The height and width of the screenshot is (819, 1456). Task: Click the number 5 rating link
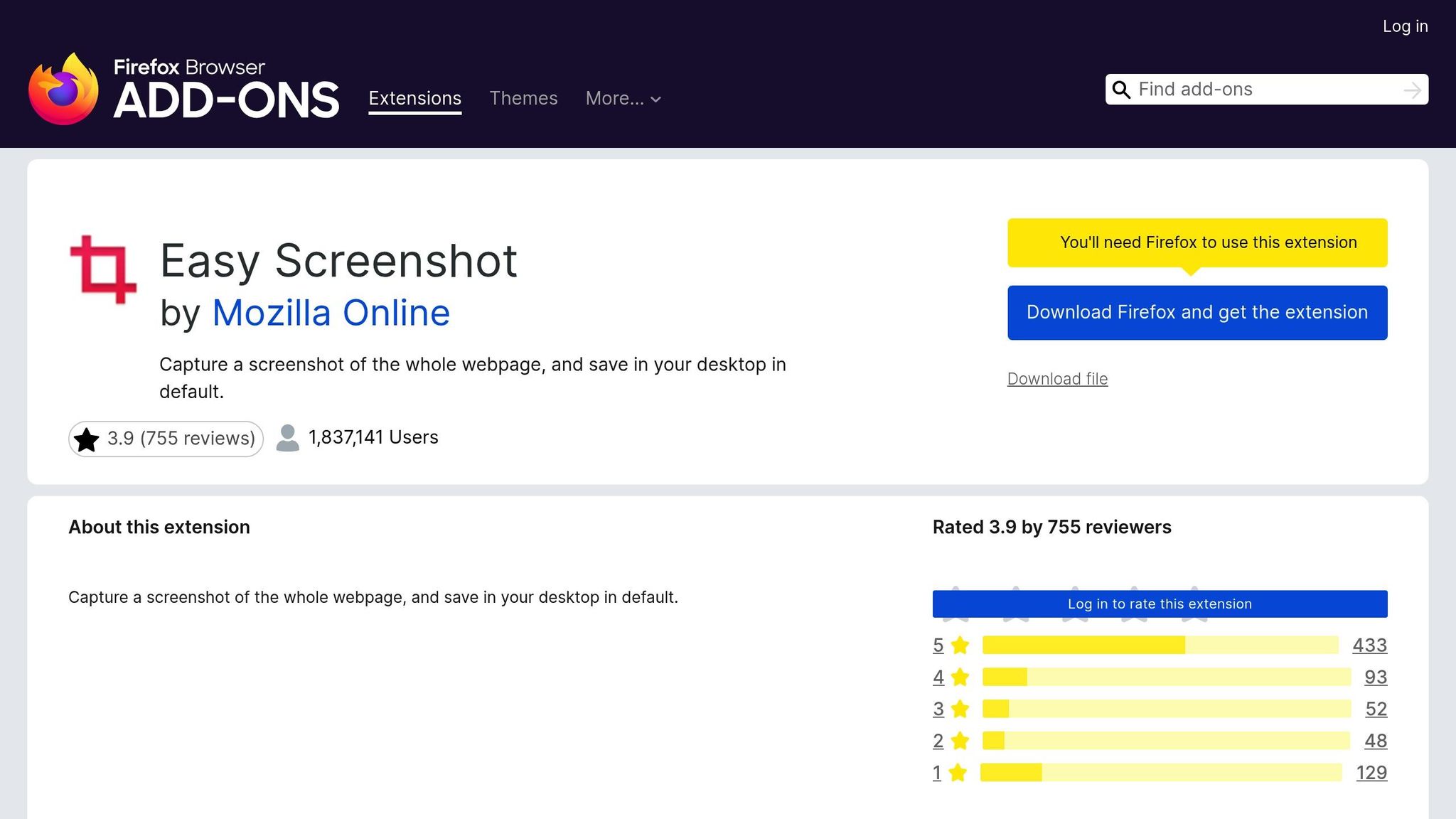click(x=938, y=646)
